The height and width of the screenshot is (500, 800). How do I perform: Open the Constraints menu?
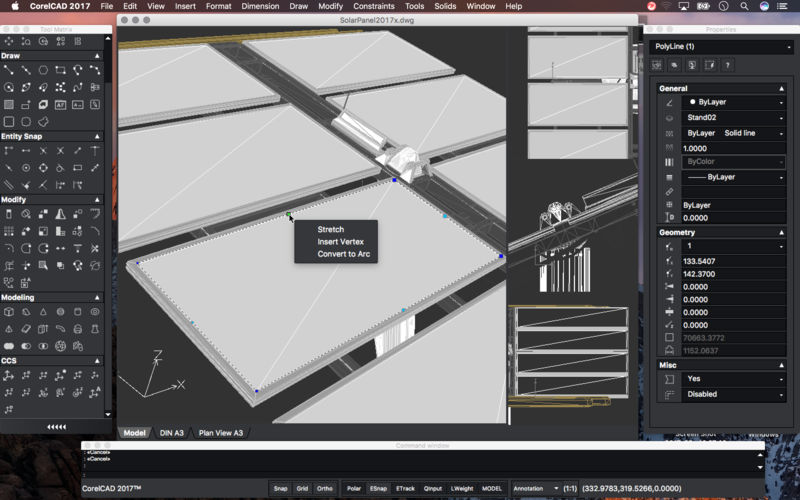(x=374, y=6)
